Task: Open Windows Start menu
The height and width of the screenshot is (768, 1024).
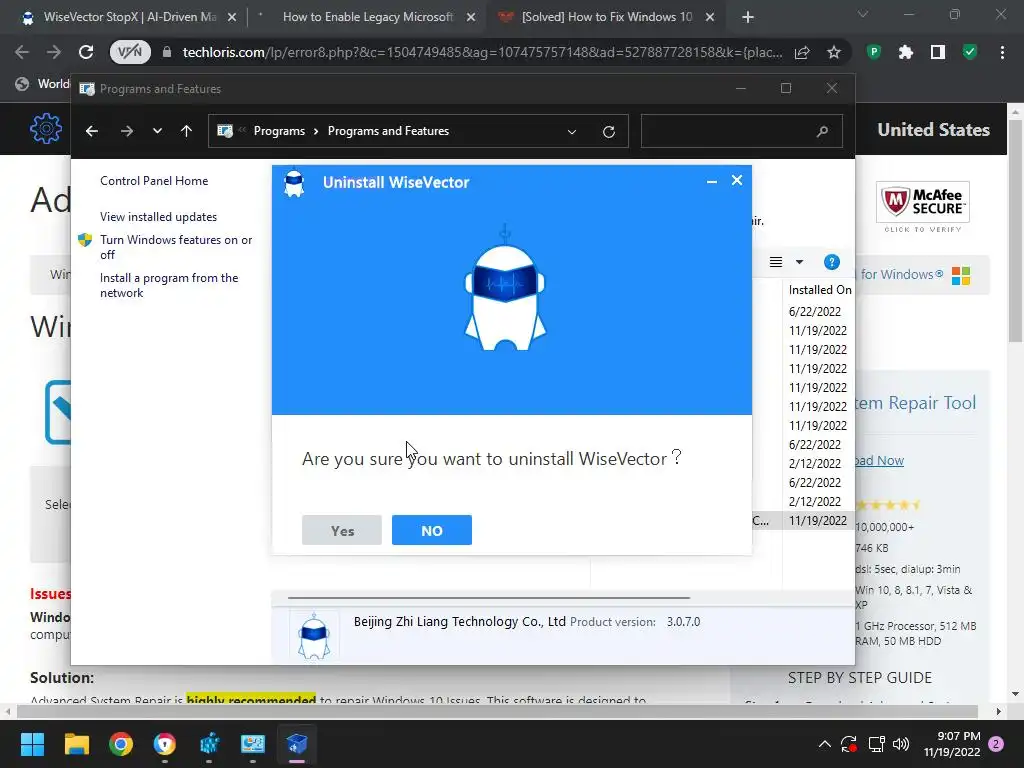Action: tap(32, 744)
